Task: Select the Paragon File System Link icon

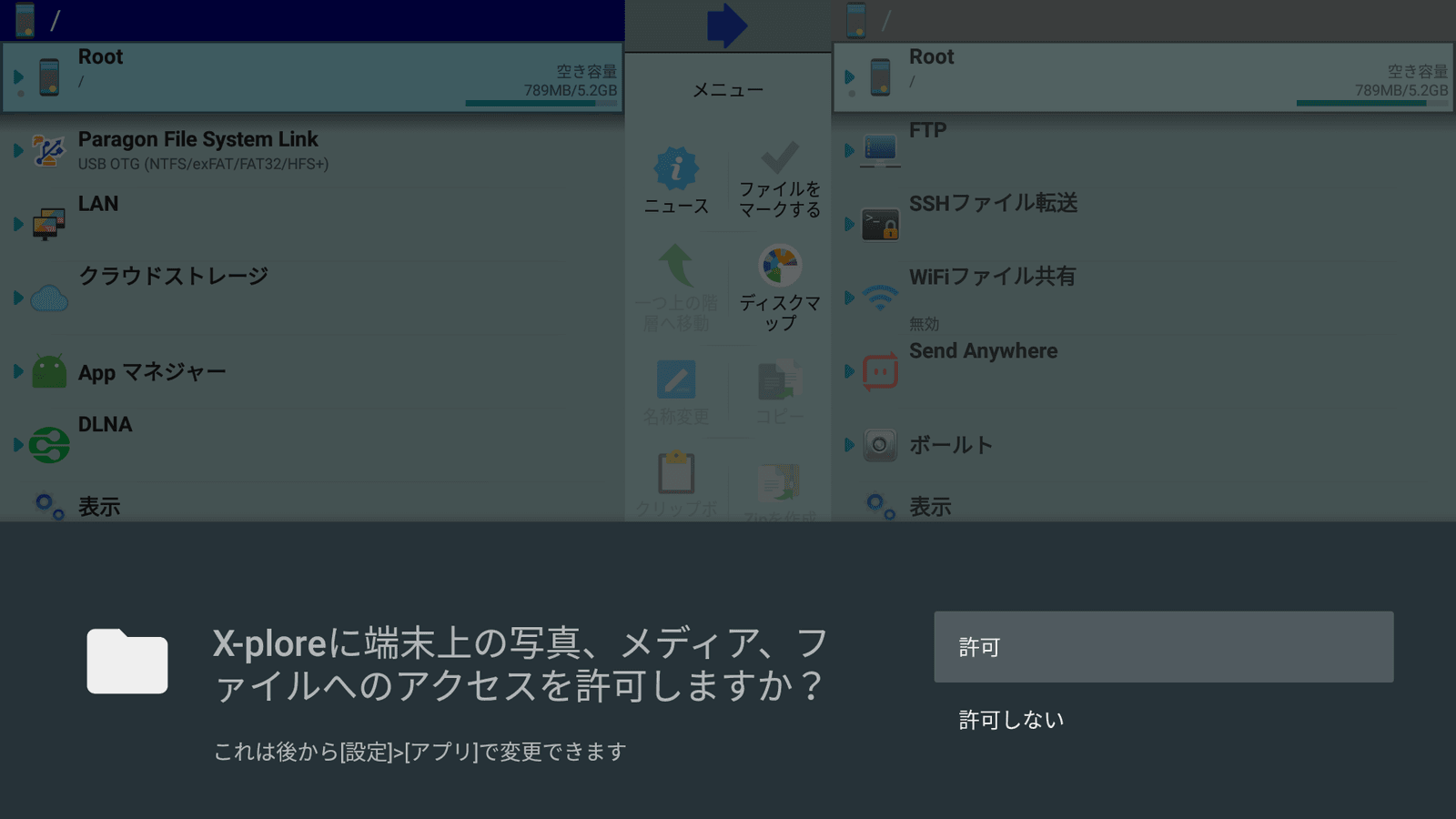Action: (x=48, y=151)
